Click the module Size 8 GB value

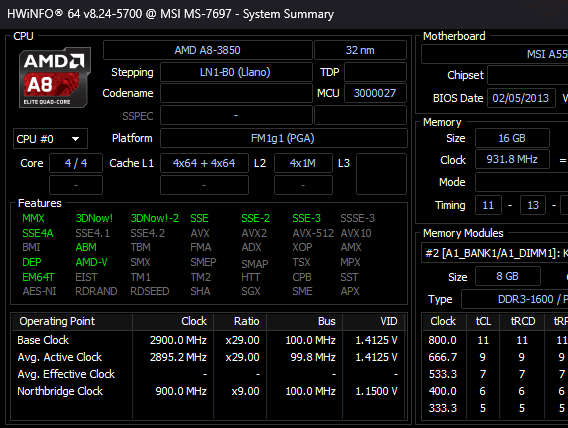(x=508, y=276)
